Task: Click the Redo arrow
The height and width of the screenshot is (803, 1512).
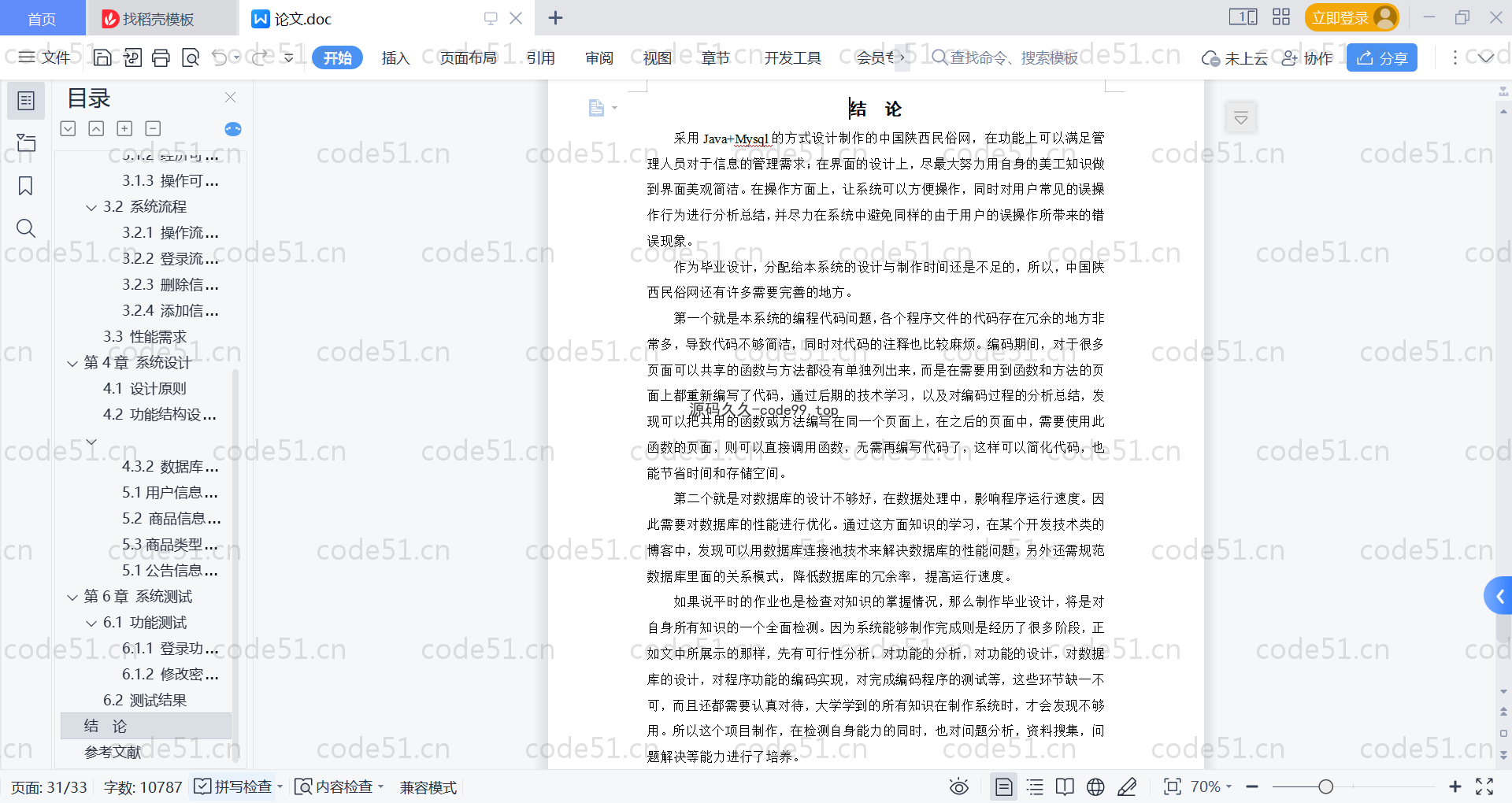Action: pos(260,57)
